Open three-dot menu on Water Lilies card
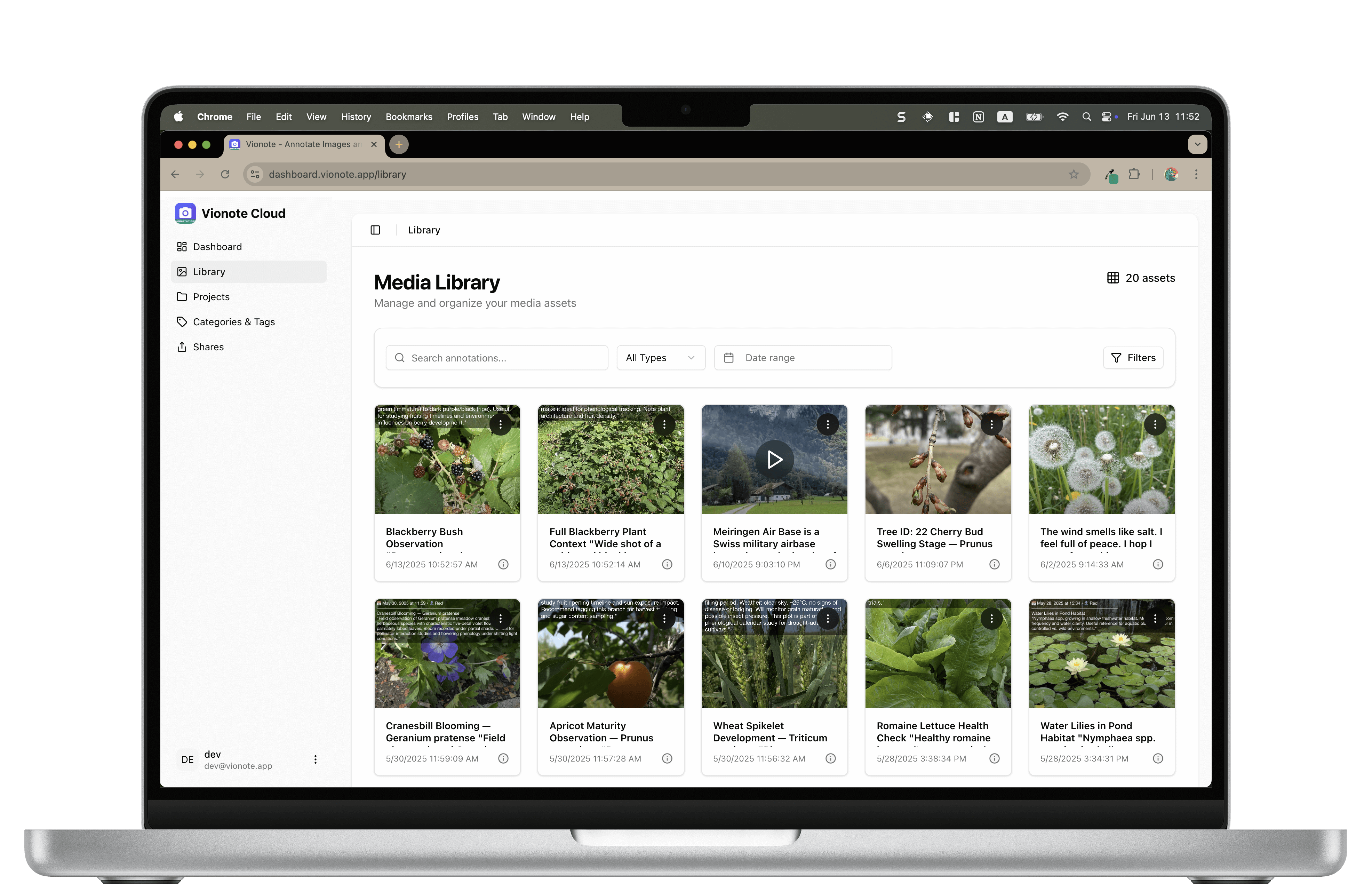 click(1155, 619)
